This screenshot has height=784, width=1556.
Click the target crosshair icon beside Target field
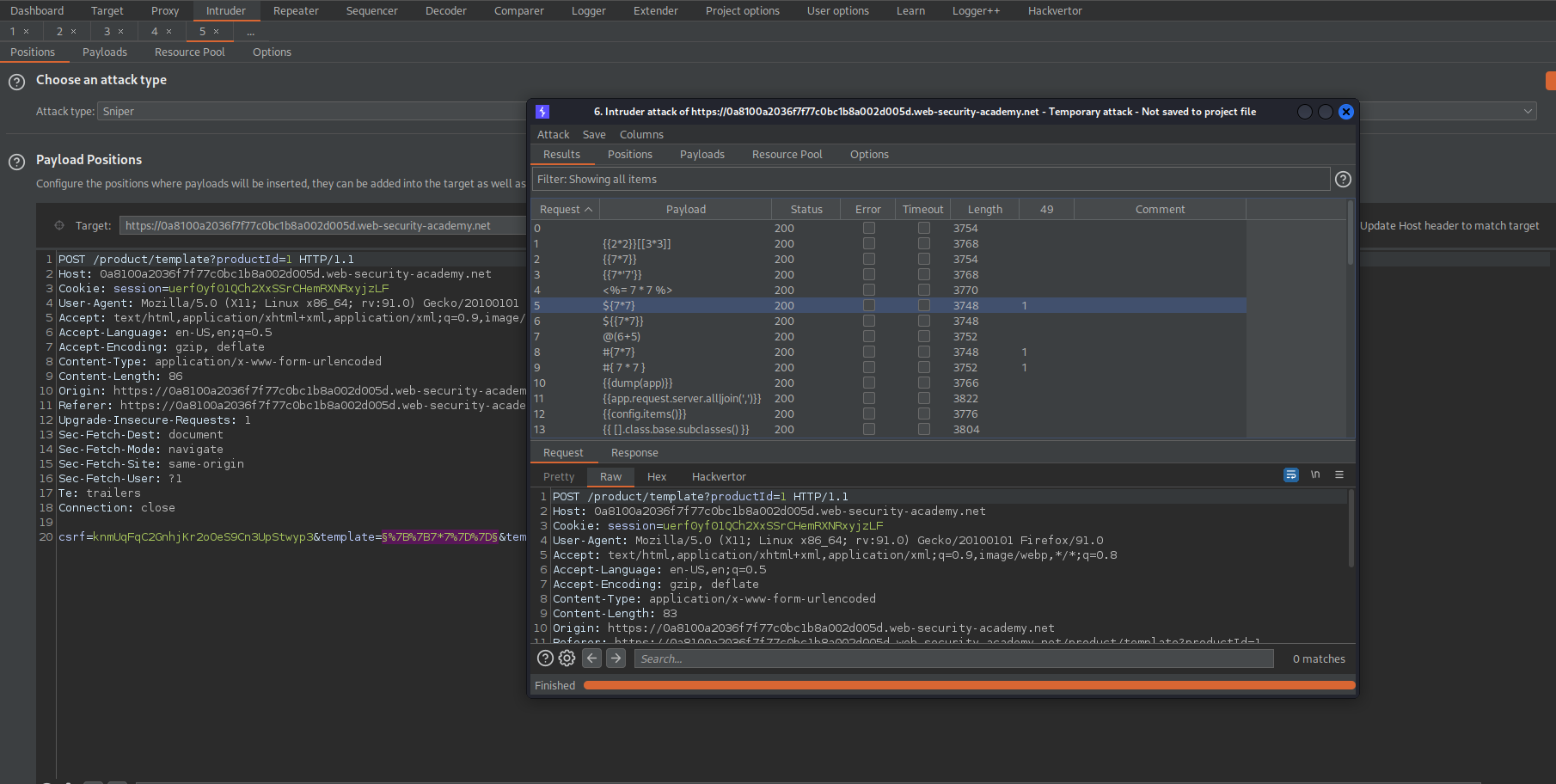click(59, 225)
